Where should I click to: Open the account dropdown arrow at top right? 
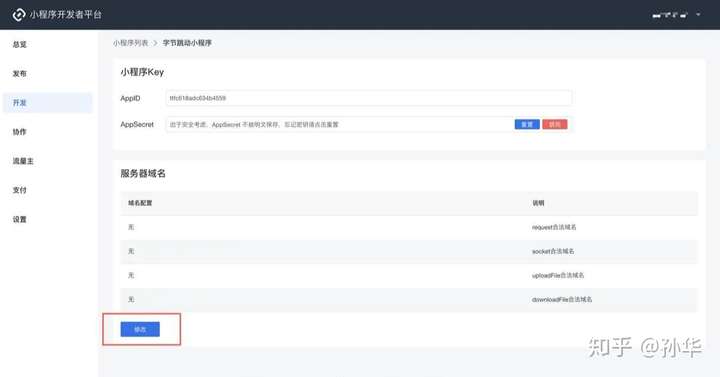pos(698,15)
